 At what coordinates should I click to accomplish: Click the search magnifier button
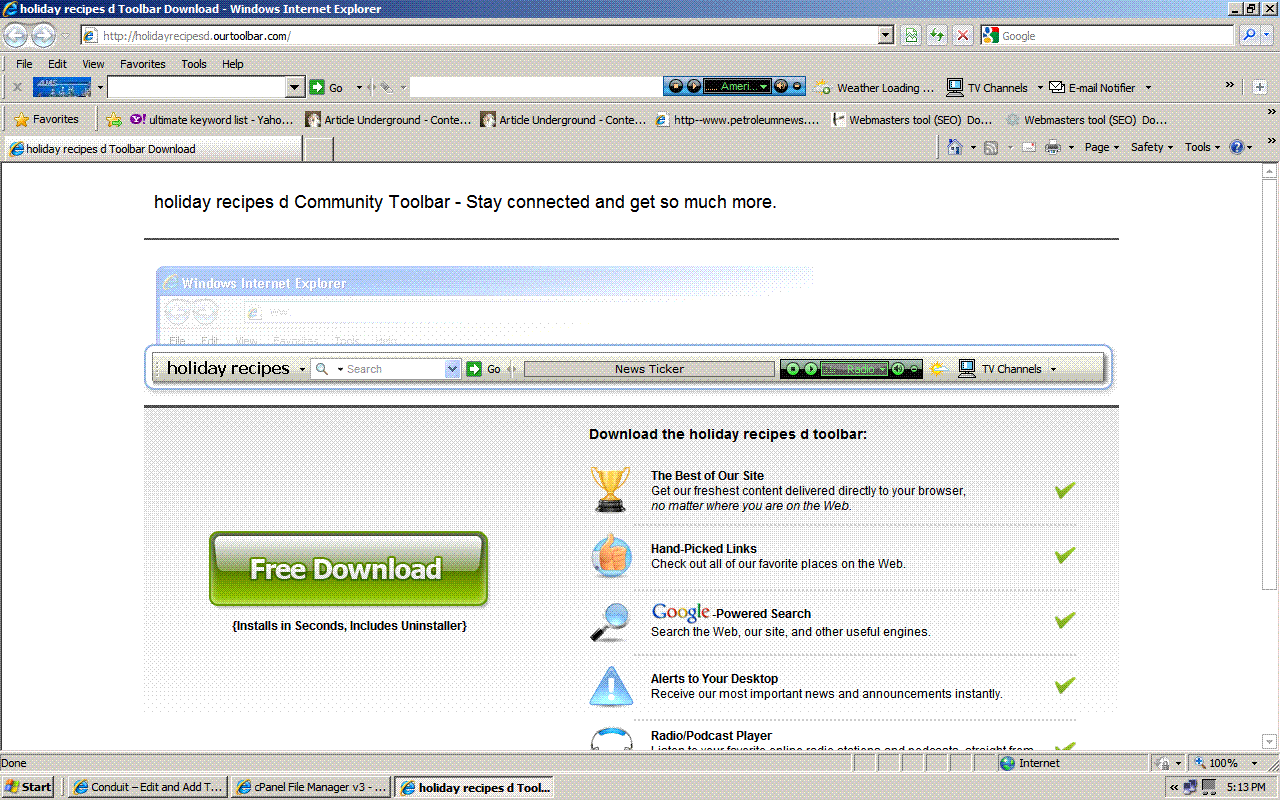1249,35
